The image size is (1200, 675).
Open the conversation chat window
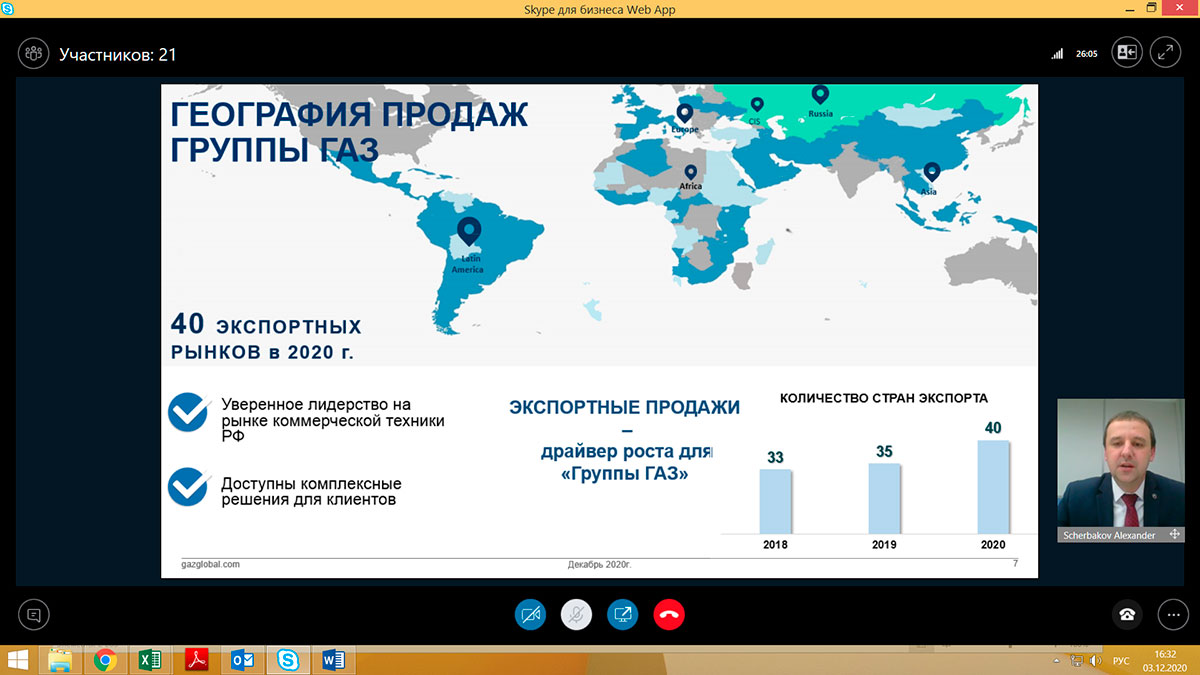tap(34, 614)
